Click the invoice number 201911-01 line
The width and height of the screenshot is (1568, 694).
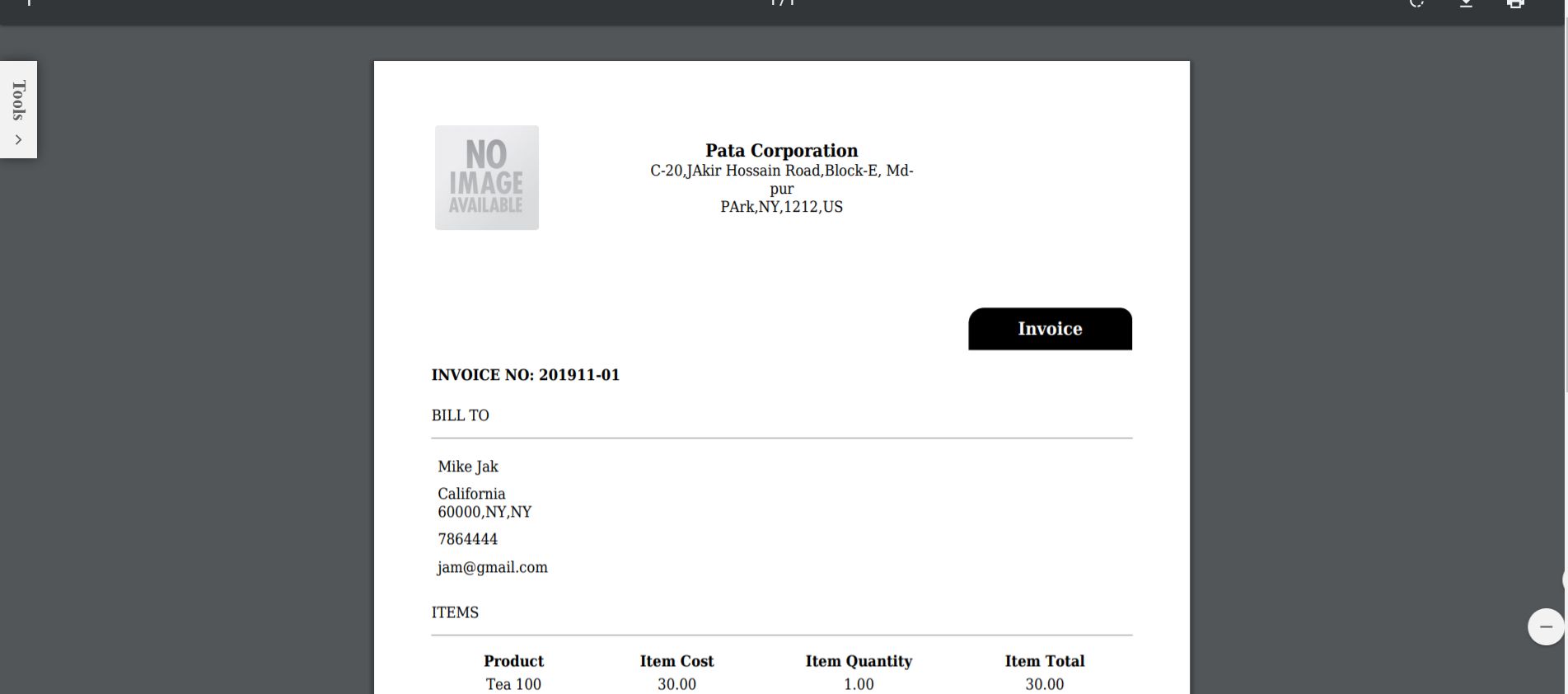tap(525, 375)
